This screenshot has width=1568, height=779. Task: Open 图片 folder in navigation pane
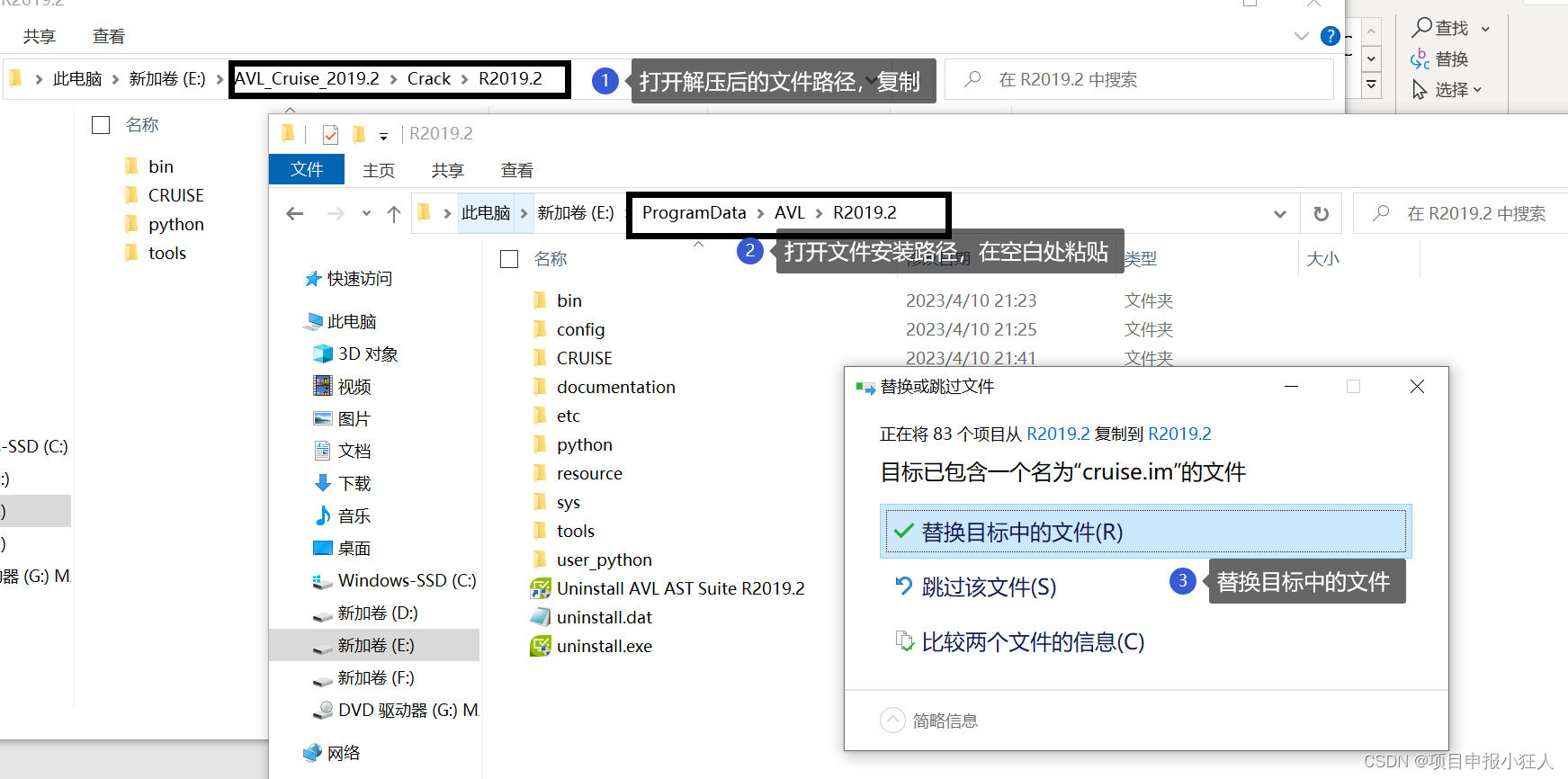coord(342,418)
